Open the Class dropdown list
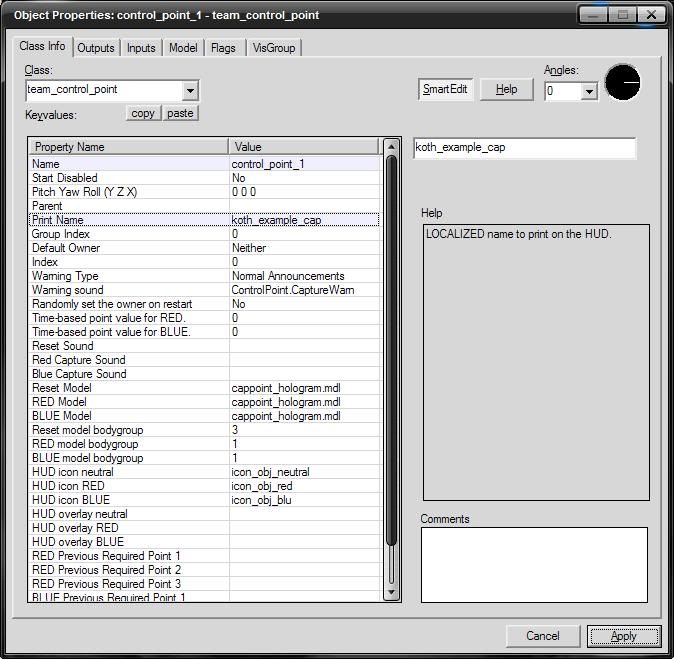This screenshot has height=659, width=674. [x=190, y=90]
